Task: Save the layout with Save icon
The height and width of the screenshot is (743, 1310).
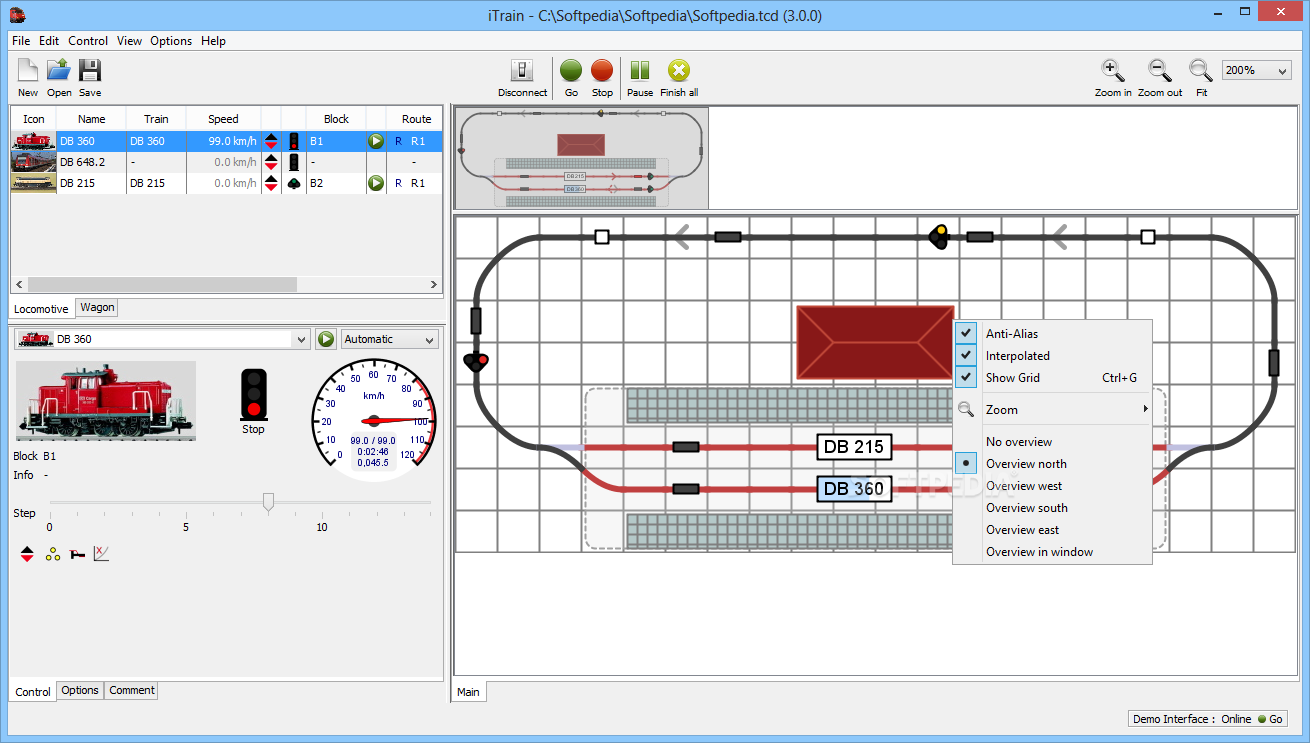Action: 90,71
